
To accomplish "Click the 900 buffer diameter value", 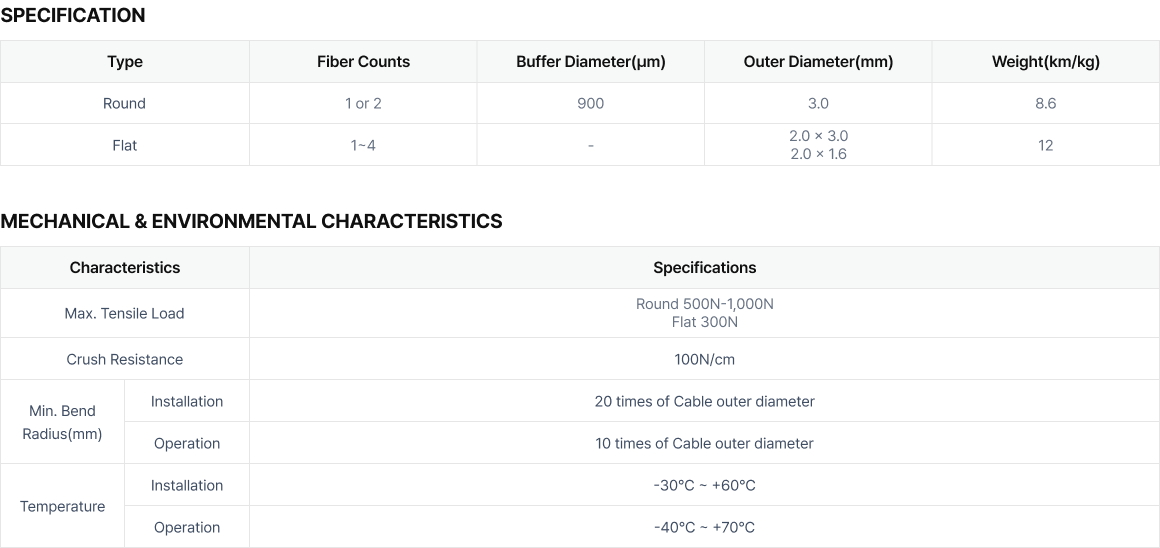I will [590, 104].
